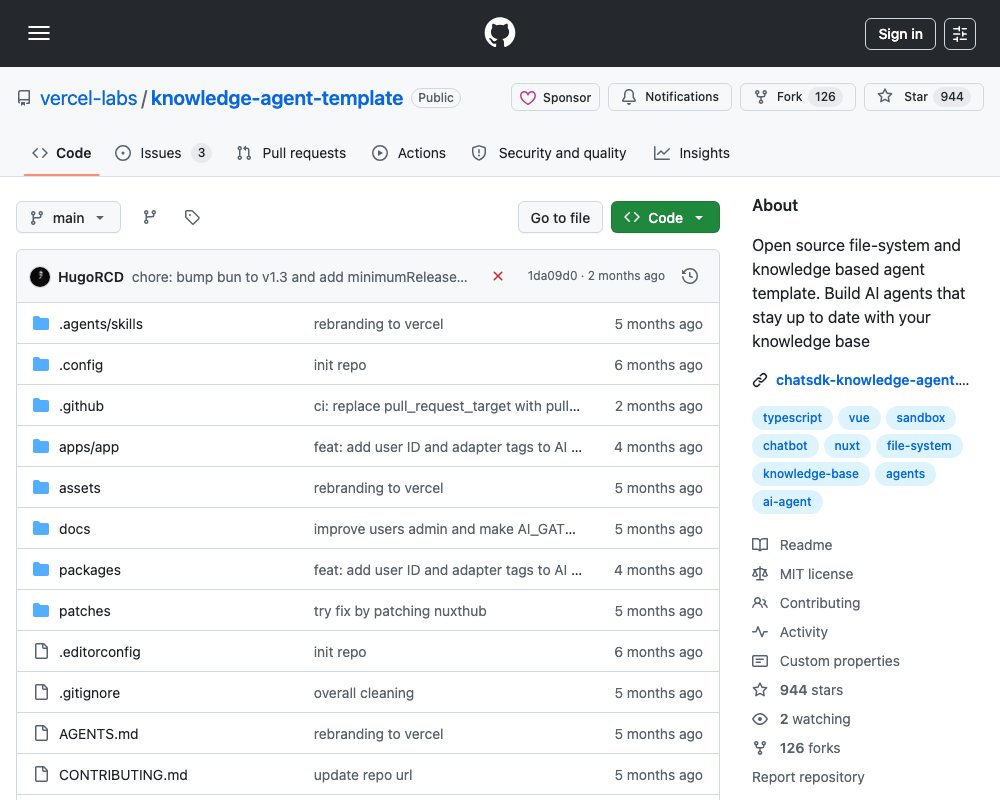Viewport: 1000px width, 800px height.
Task: Fork the repository
Action: (797, 97)
